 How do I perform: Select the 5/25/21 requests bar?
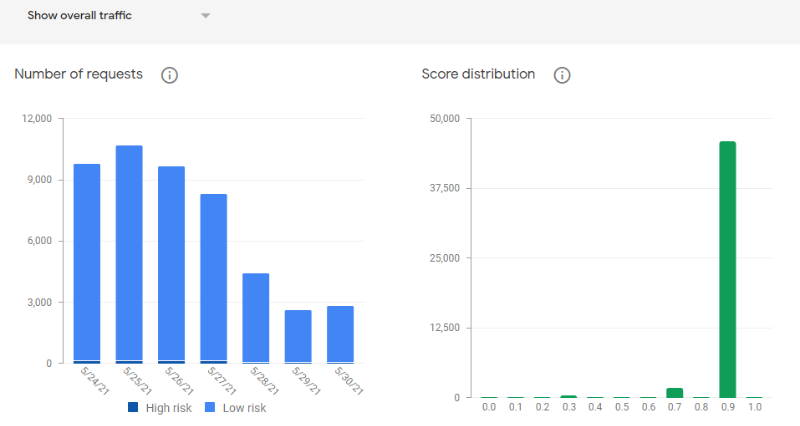point(129,253)
